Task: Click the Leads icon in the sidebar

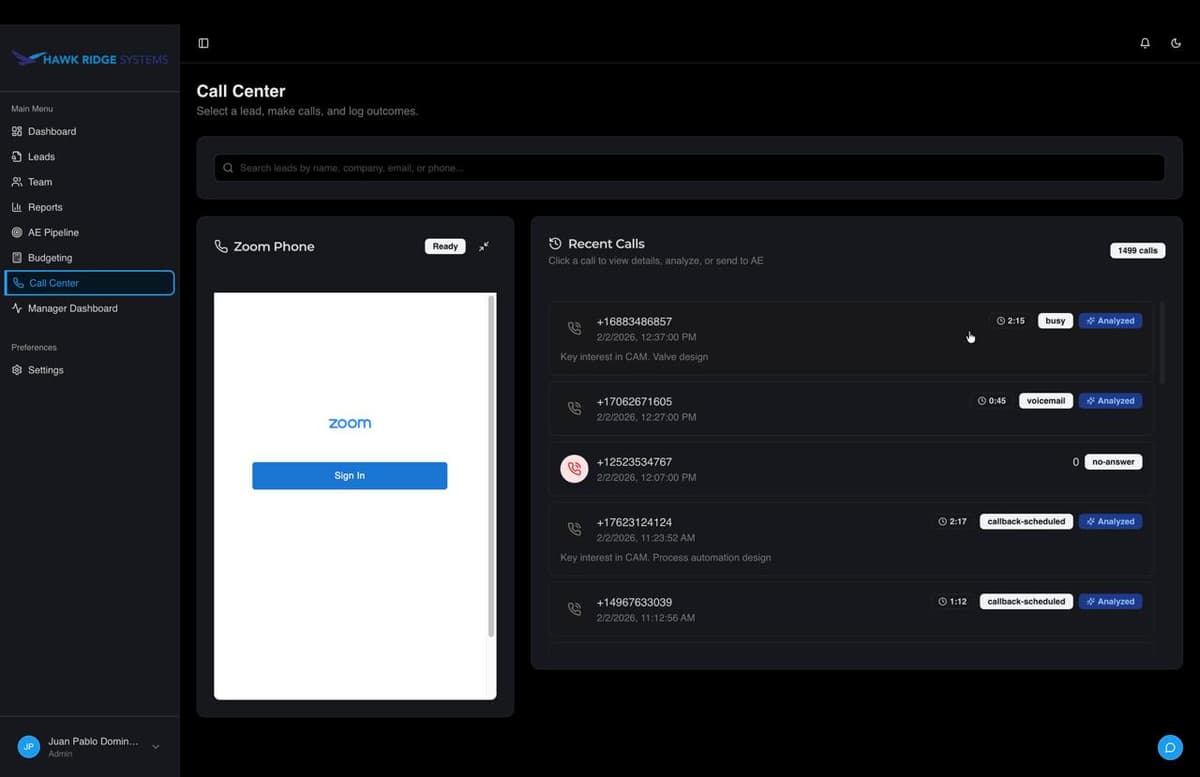Action: click(17, 156)
